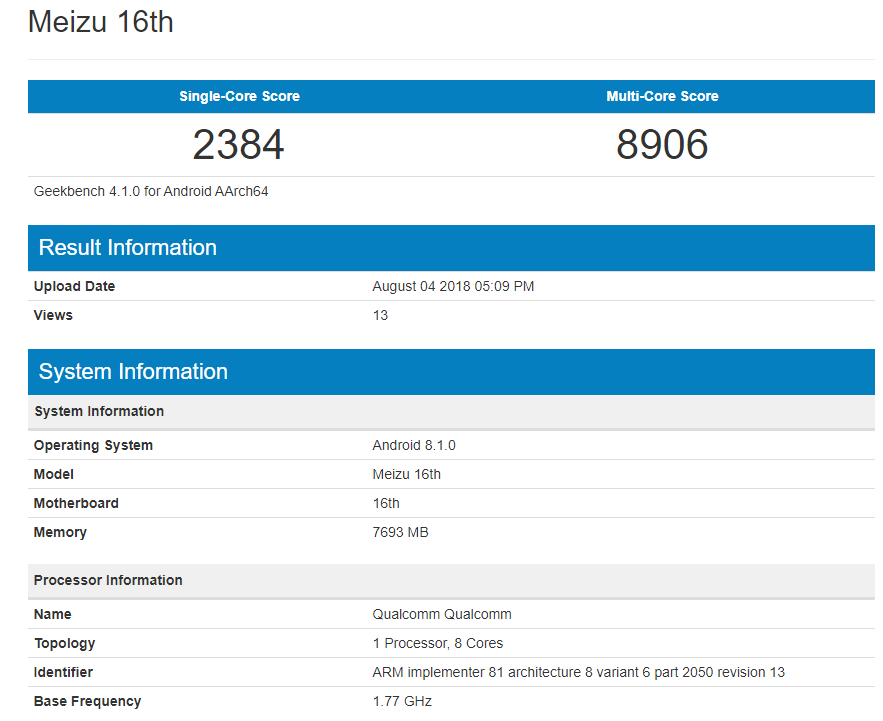Click the Processor Information subheading
The height and width of the screenshot is (721, 883).
pos(108,580)
